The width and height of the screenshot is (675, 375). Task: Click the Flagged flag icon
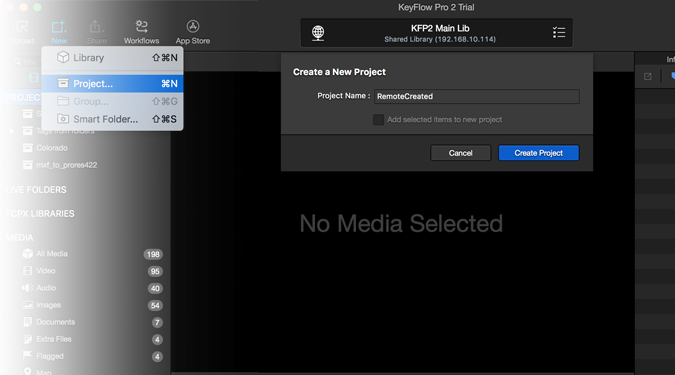pyautogui.click(x=28, y=356)
